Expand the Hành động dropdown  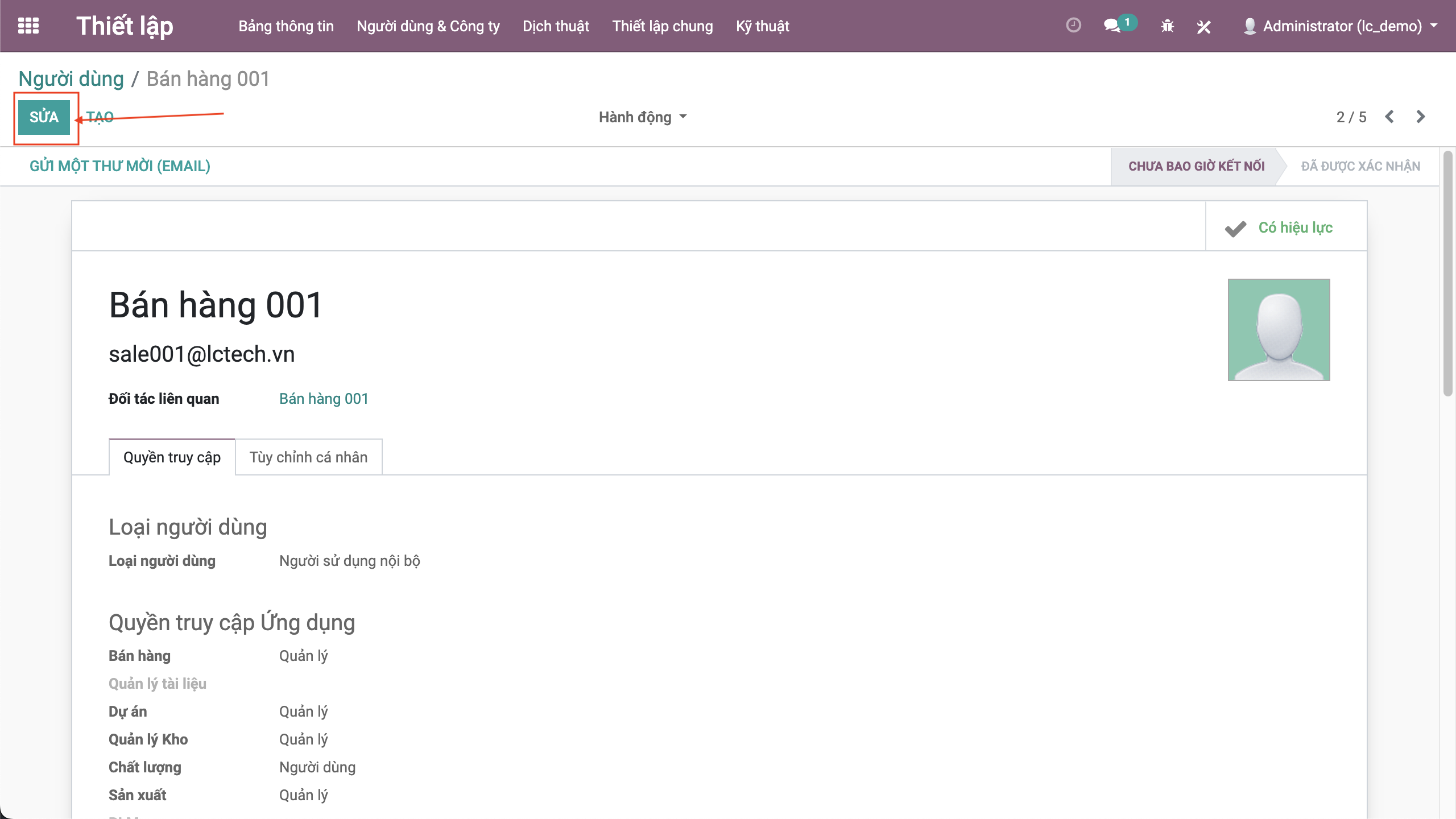642,117
